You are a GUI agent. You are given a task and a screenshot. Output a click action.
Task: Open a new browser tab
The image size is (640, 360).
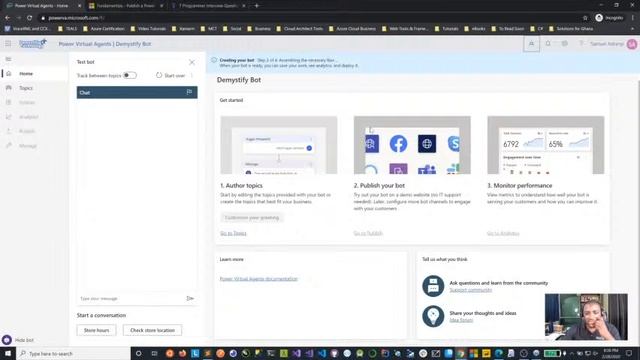click(257, 6)
